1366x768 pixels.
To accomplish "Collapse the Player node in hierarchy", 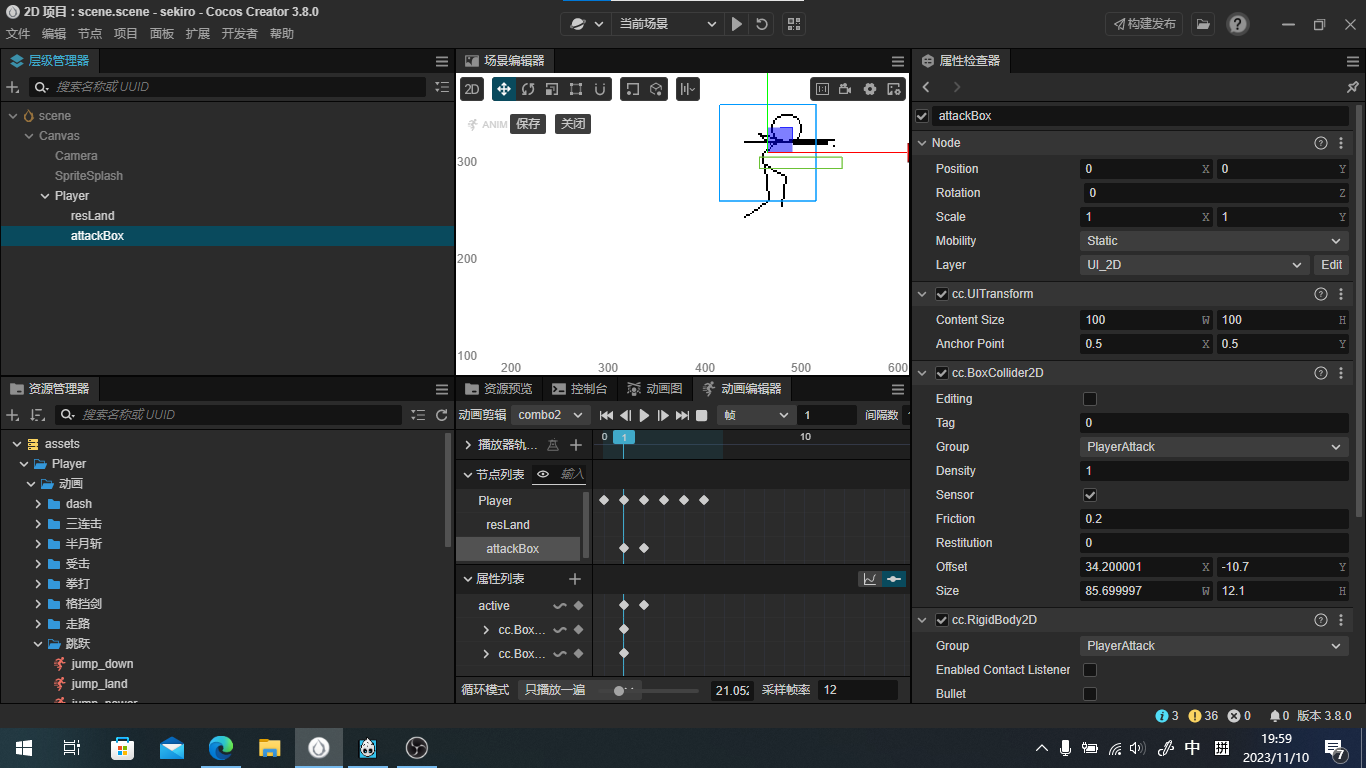I will 45,196.
